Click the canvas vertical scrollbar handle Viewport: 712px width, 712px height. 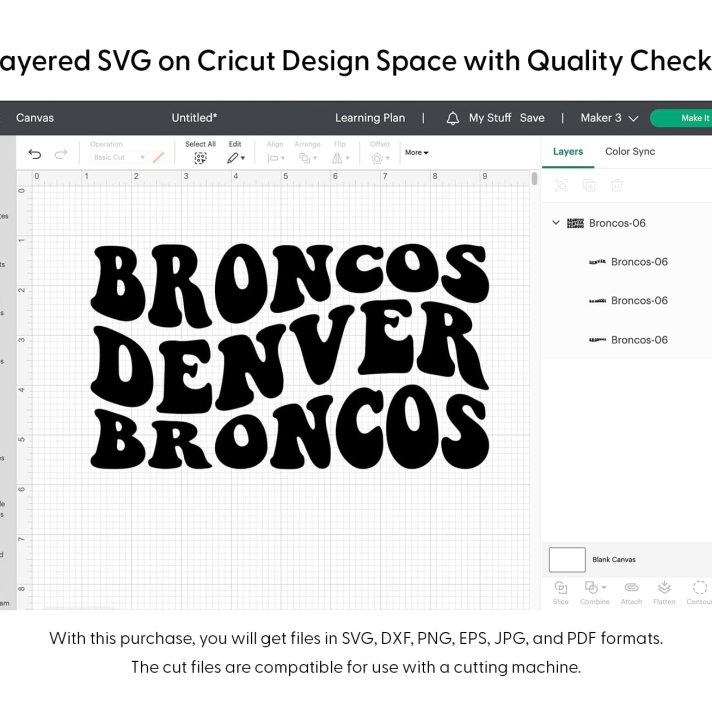534,178
